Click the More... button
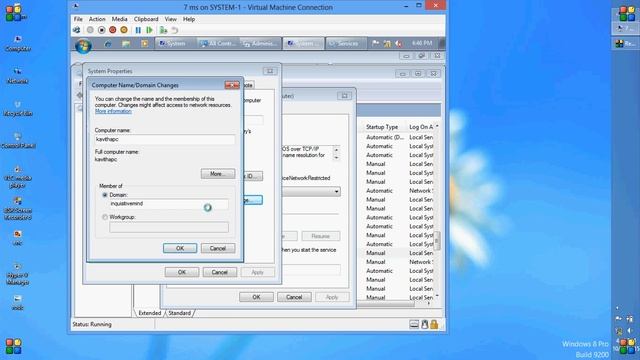Image resolution: width=640 pixels, height=360 pixels. pos(218,174)
